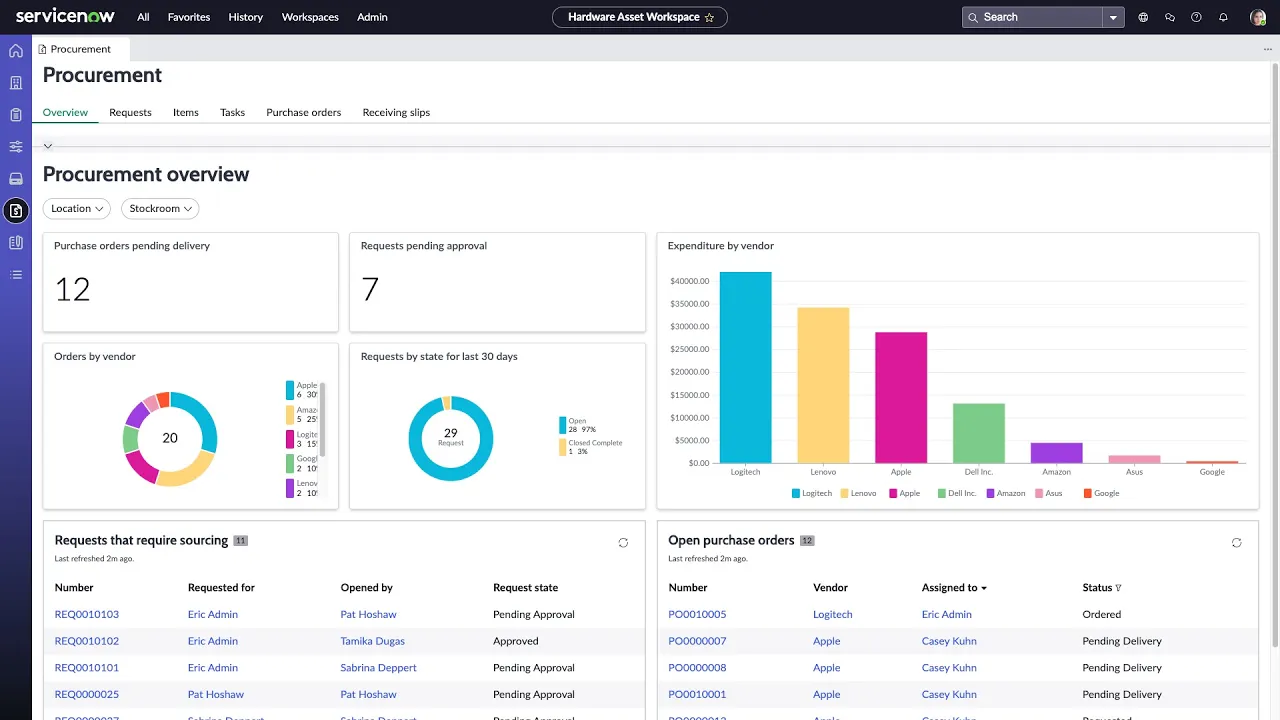Open the Favorites menu
This screenshot has height=720, width=1280.
click(188, 17)
